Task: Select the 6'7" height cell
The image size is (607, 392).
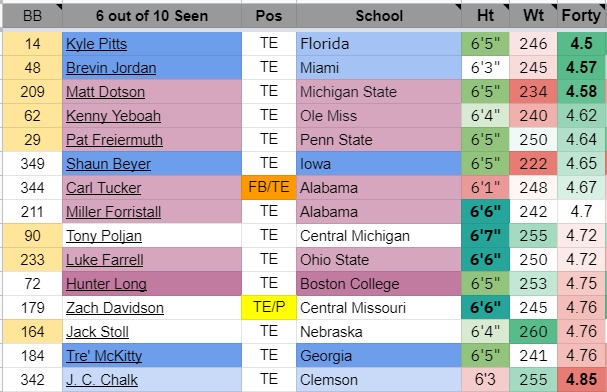Action: point(485,236)
